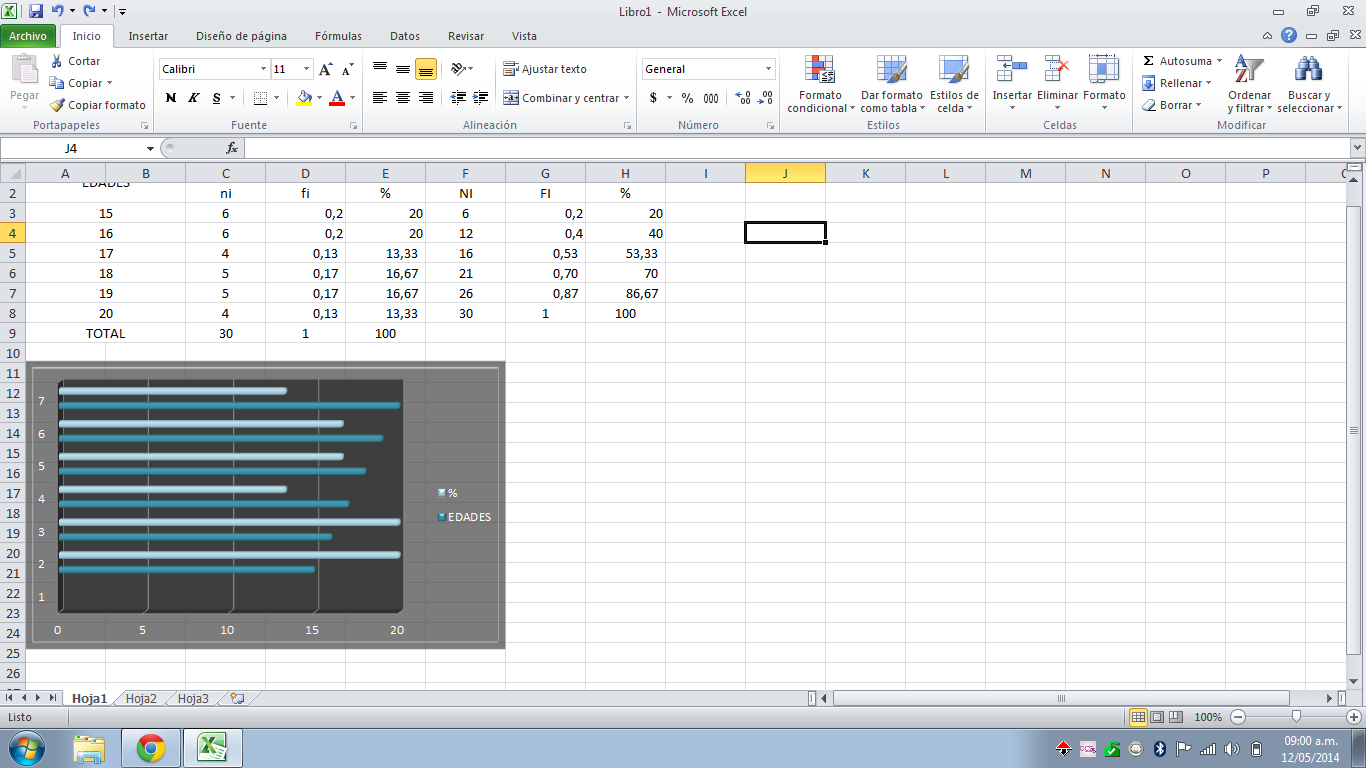Click the Formato condicional icon

pos(820,70)
